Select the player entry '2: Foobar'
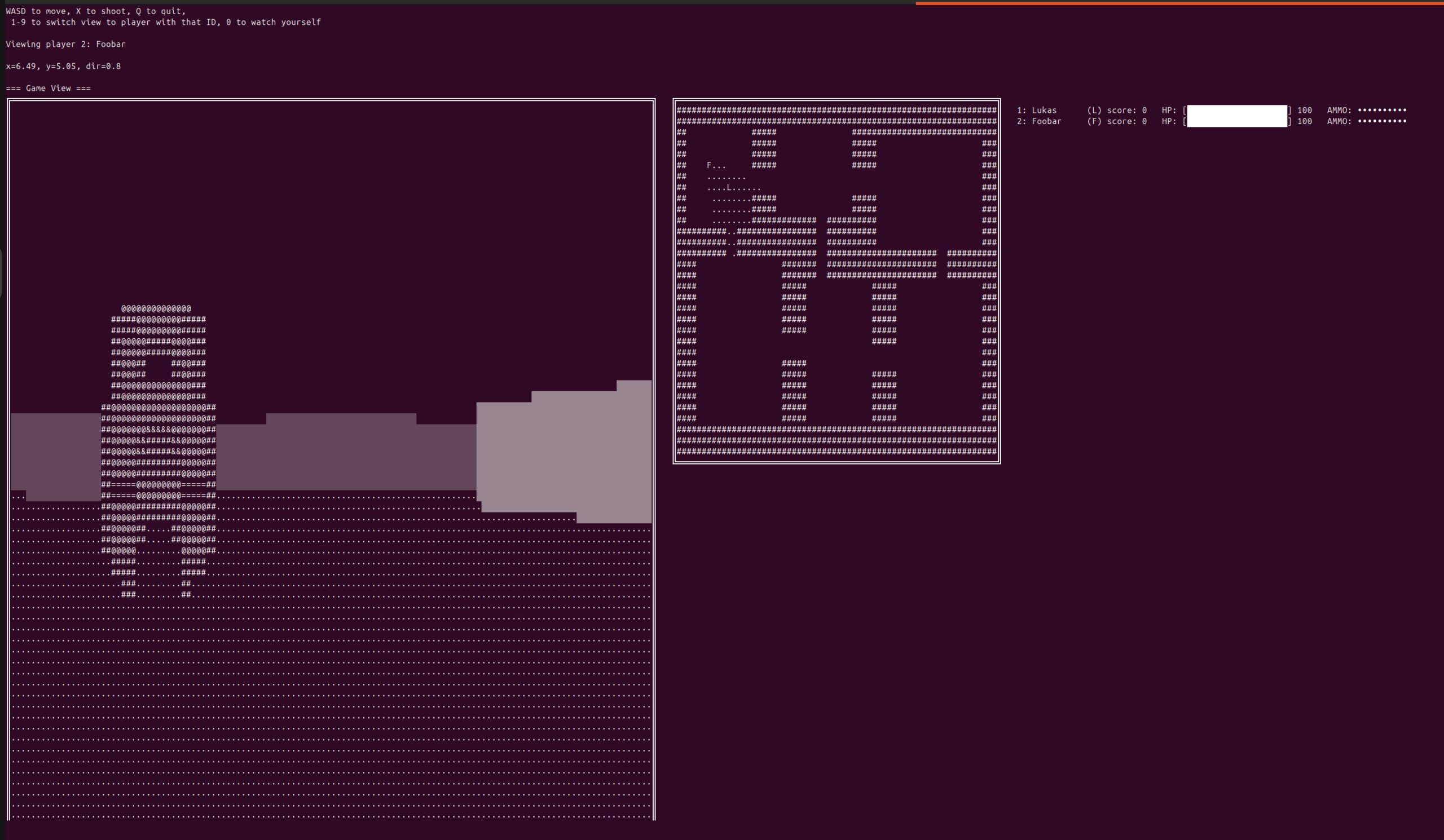1444x840 pixels. [1040, 121]
